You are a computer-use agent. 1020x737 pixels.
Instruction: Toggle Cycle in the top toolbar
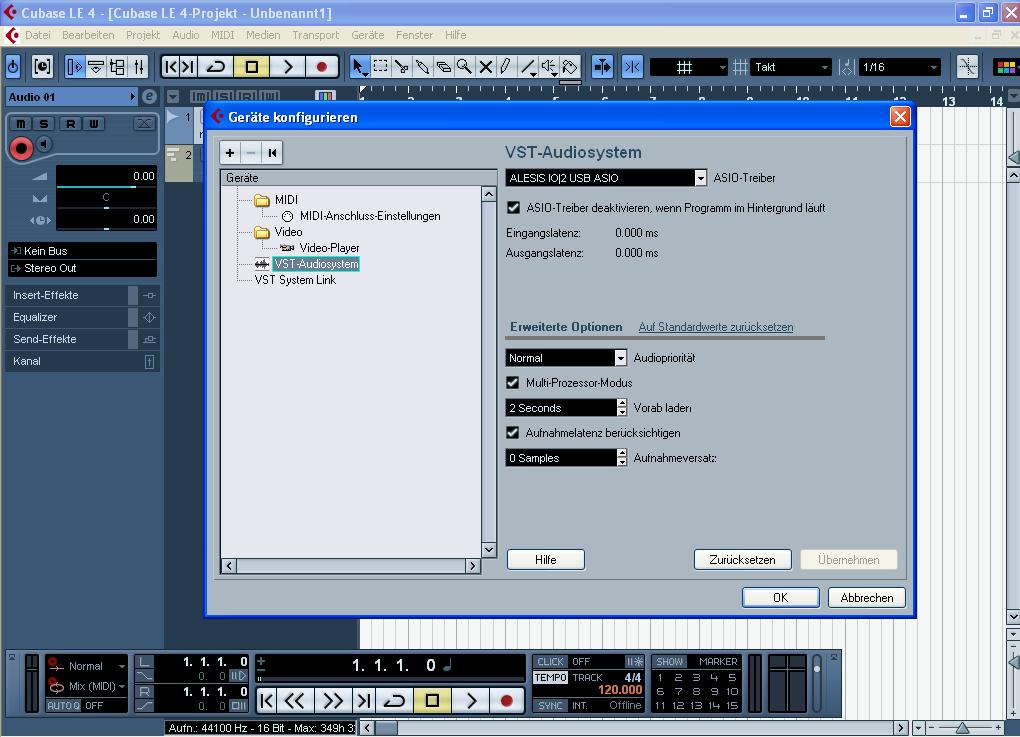click(x=216, y=66)
